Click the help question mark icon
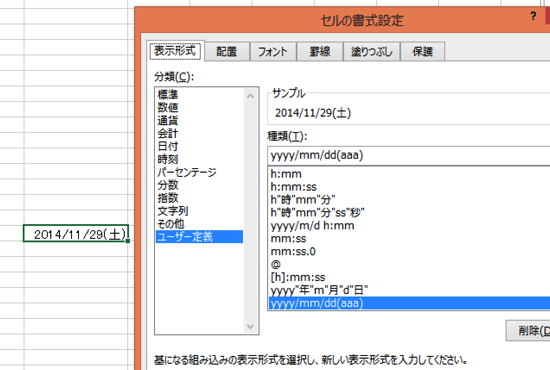 click(533, 16)
